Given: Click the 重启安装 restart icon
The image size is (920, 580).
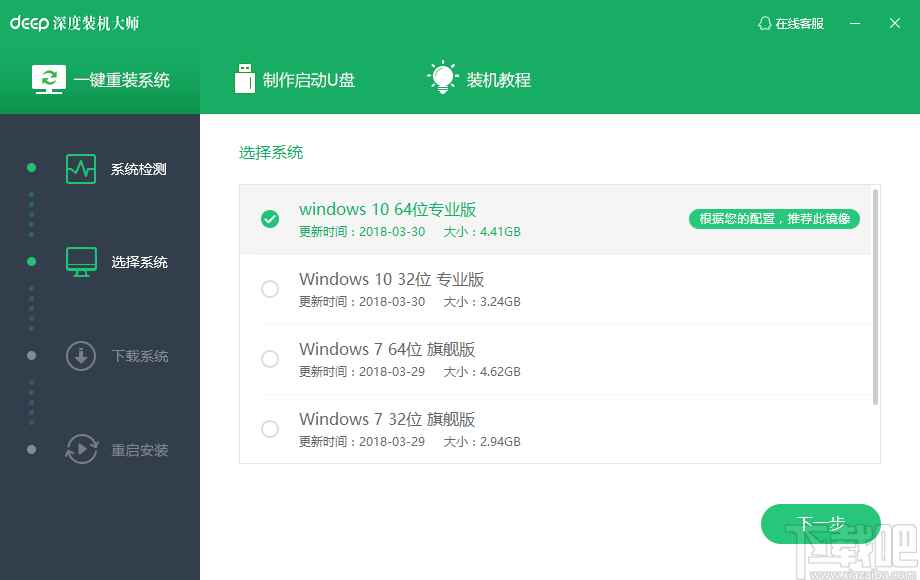Looking at the screenshot, I should point(81,449).
